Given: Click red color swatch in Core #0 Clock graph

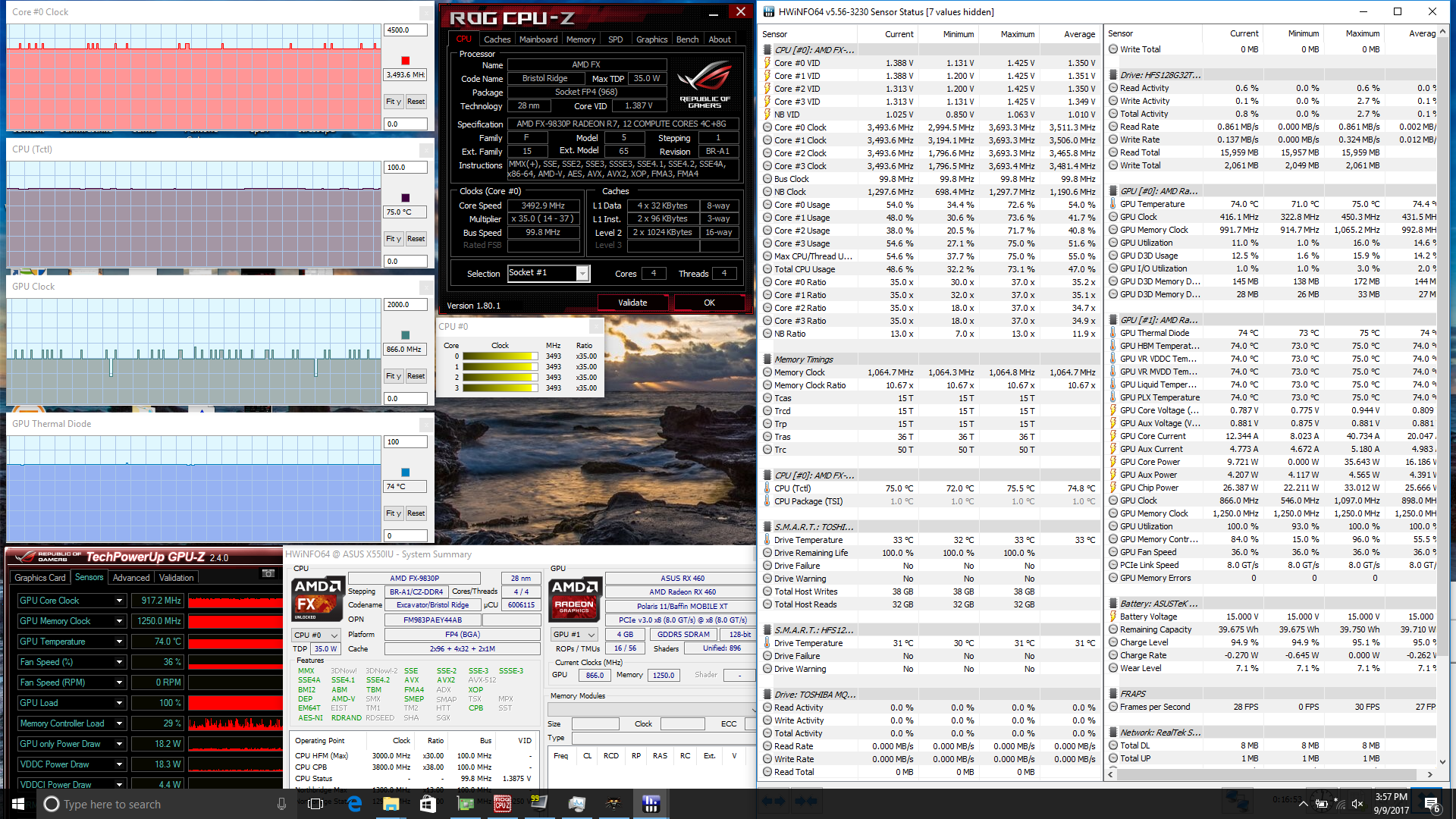Looking at the screenshot, I should (405, 61).
